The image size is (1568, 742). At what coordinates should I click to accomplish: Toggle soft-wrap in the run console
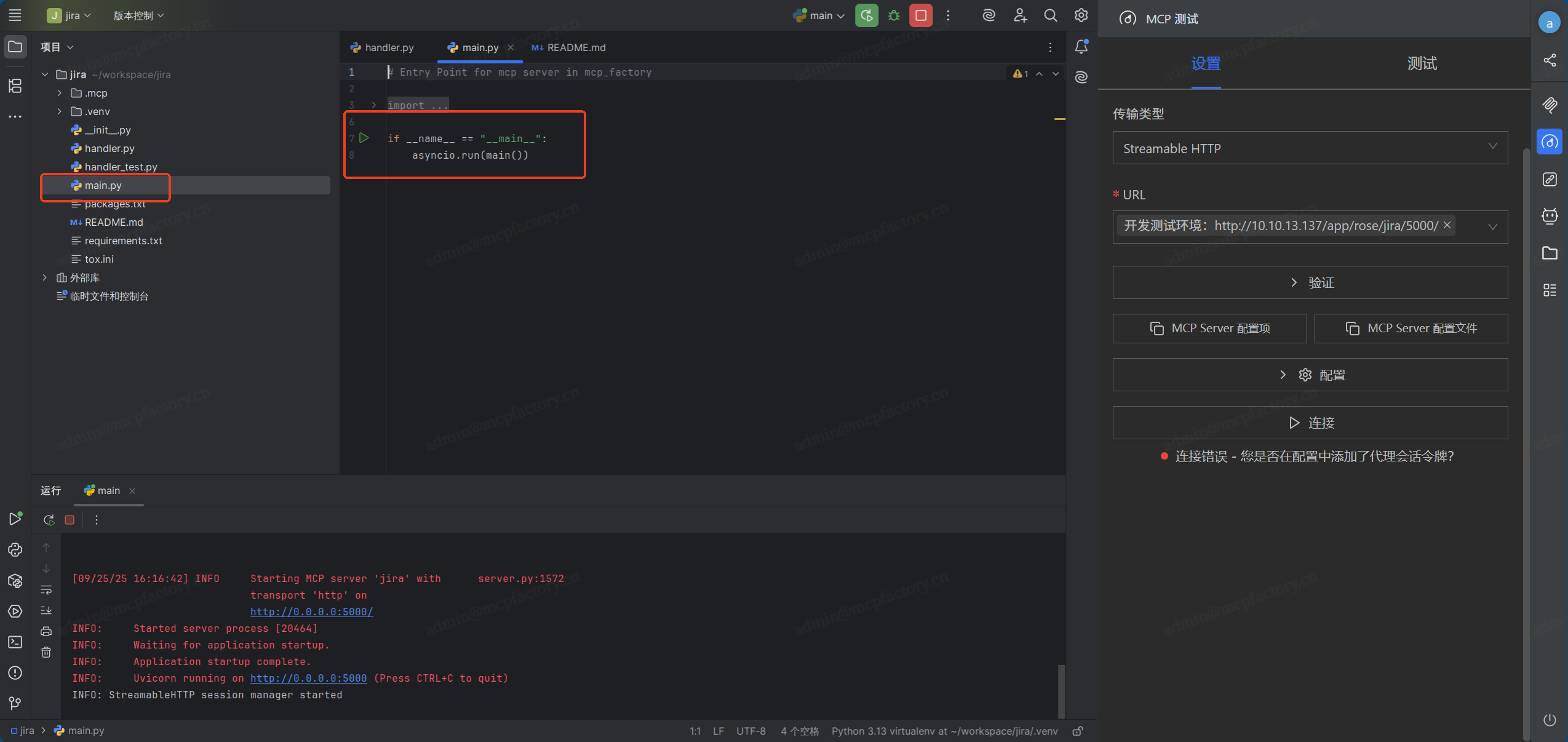pos(46,589)
